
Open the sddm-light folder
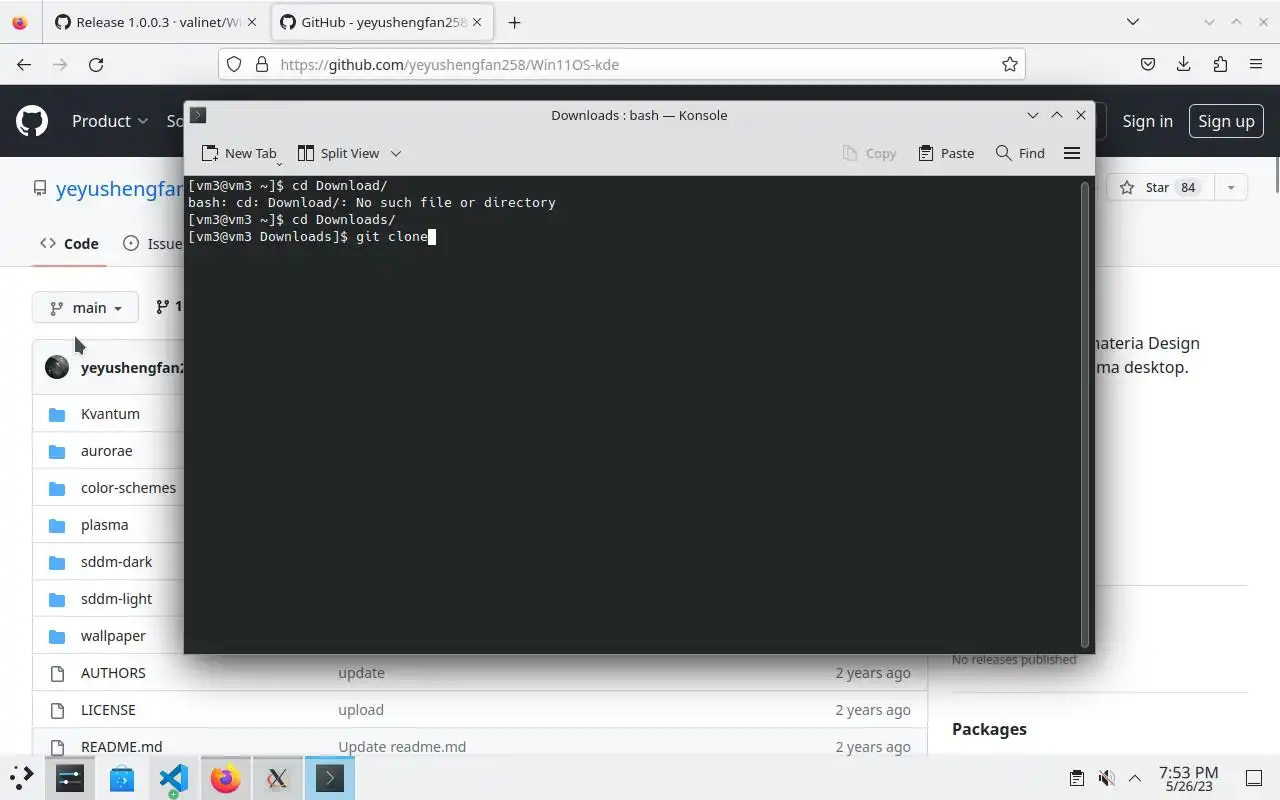pos(116,599)
